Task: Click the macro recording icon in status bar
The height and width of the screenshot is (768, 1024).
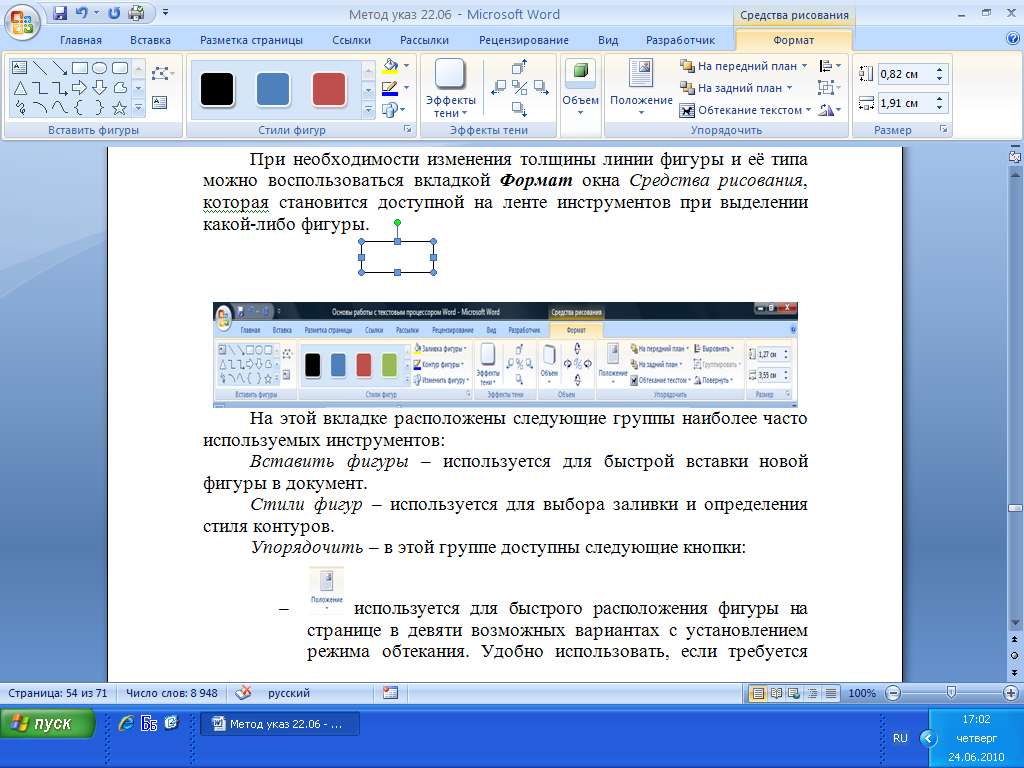Action: tap(391, 693)
